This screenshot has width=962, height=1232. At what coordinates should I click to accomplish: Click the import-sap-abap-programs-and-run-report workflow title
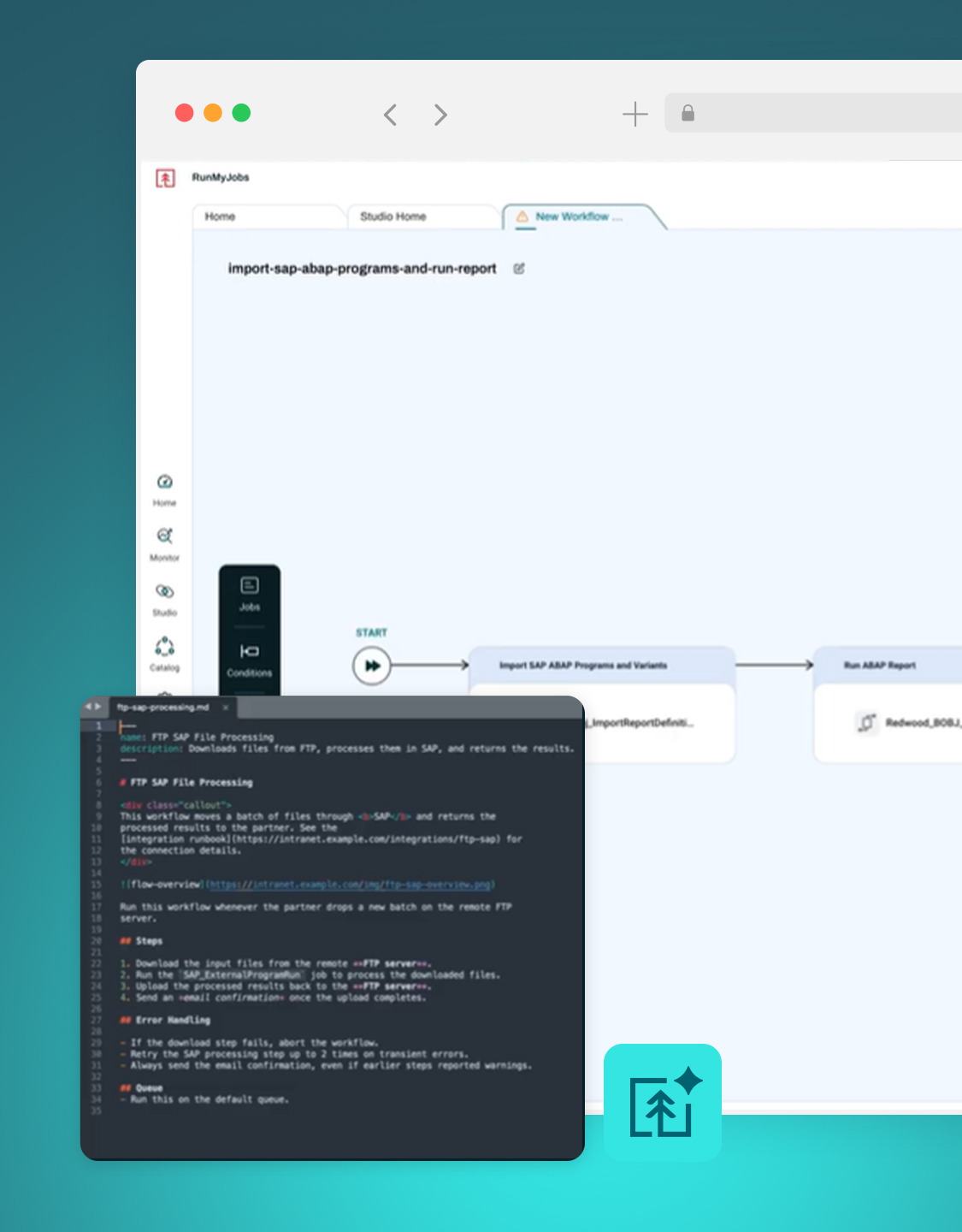tap(362, 269)
